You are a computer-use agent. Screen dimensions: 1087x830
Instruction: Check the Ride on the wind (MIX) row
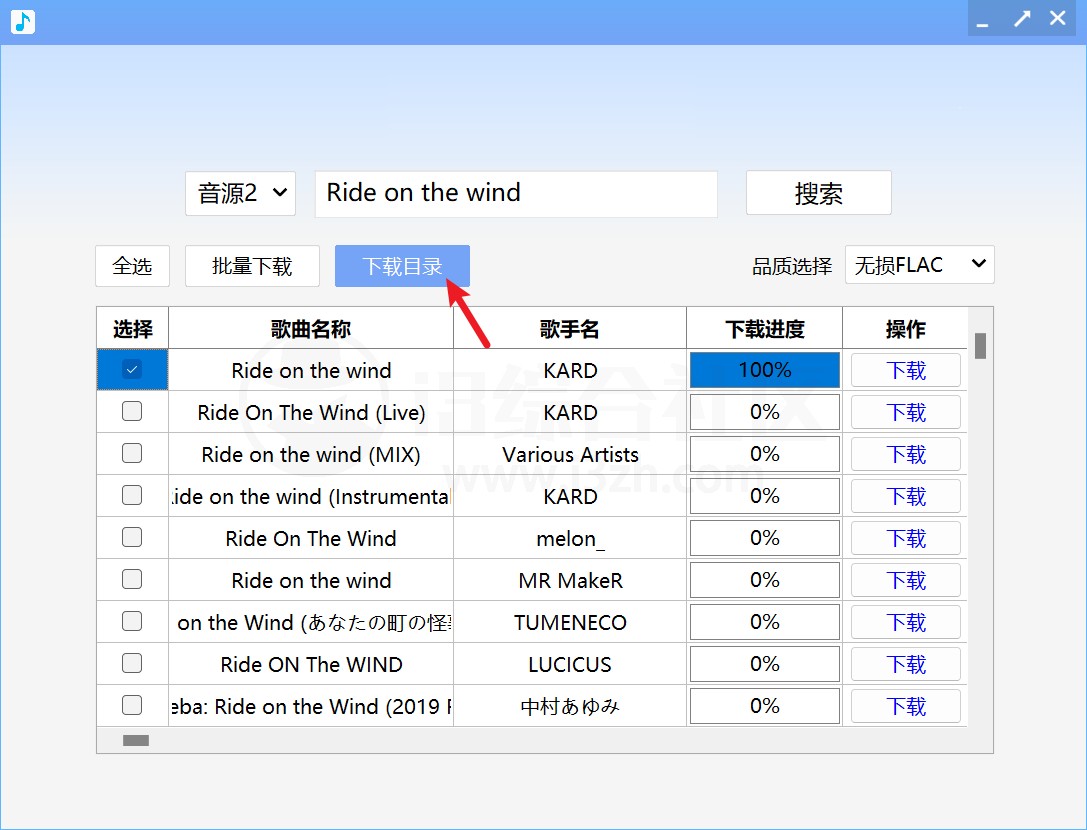(x=132, y=453)
